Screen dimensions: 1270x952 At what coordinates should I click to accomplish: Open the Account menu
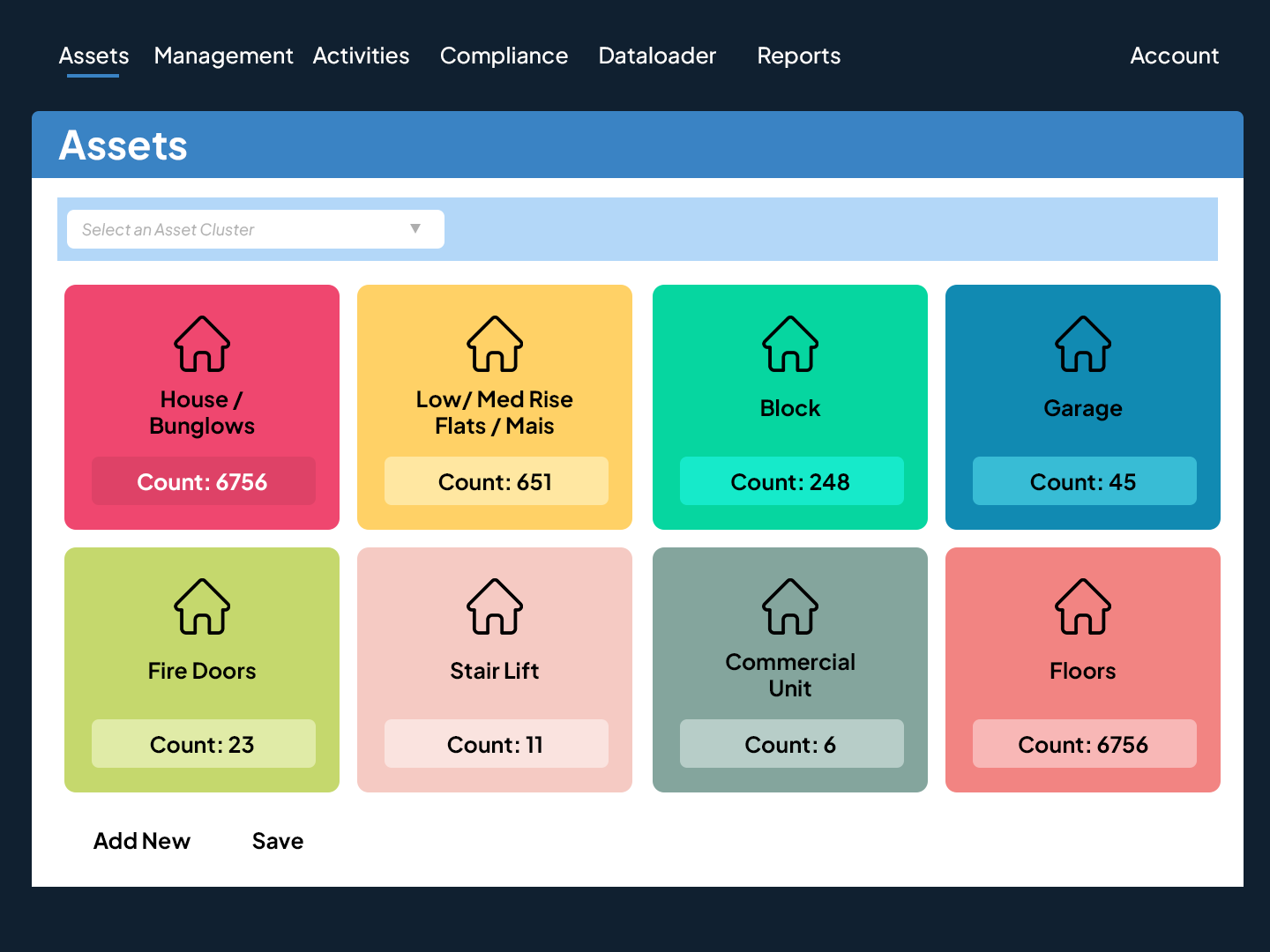pyautogui.click(x=1174, y=56)
